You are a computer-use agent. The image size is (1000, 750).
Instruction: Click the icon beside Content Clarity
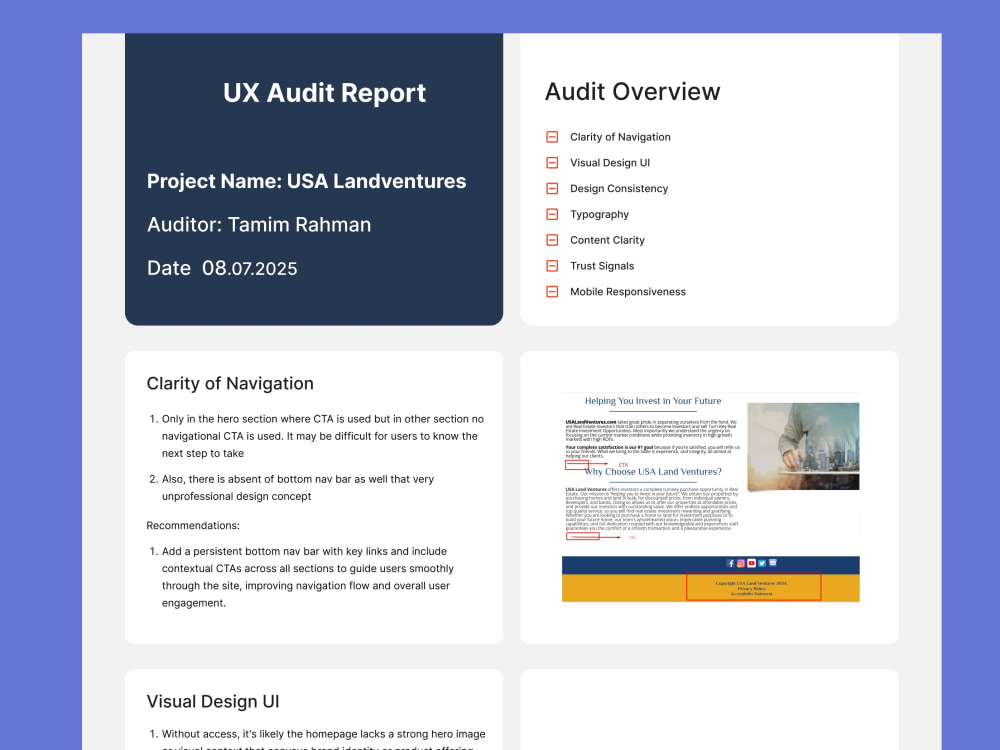[x=552, y=240]
